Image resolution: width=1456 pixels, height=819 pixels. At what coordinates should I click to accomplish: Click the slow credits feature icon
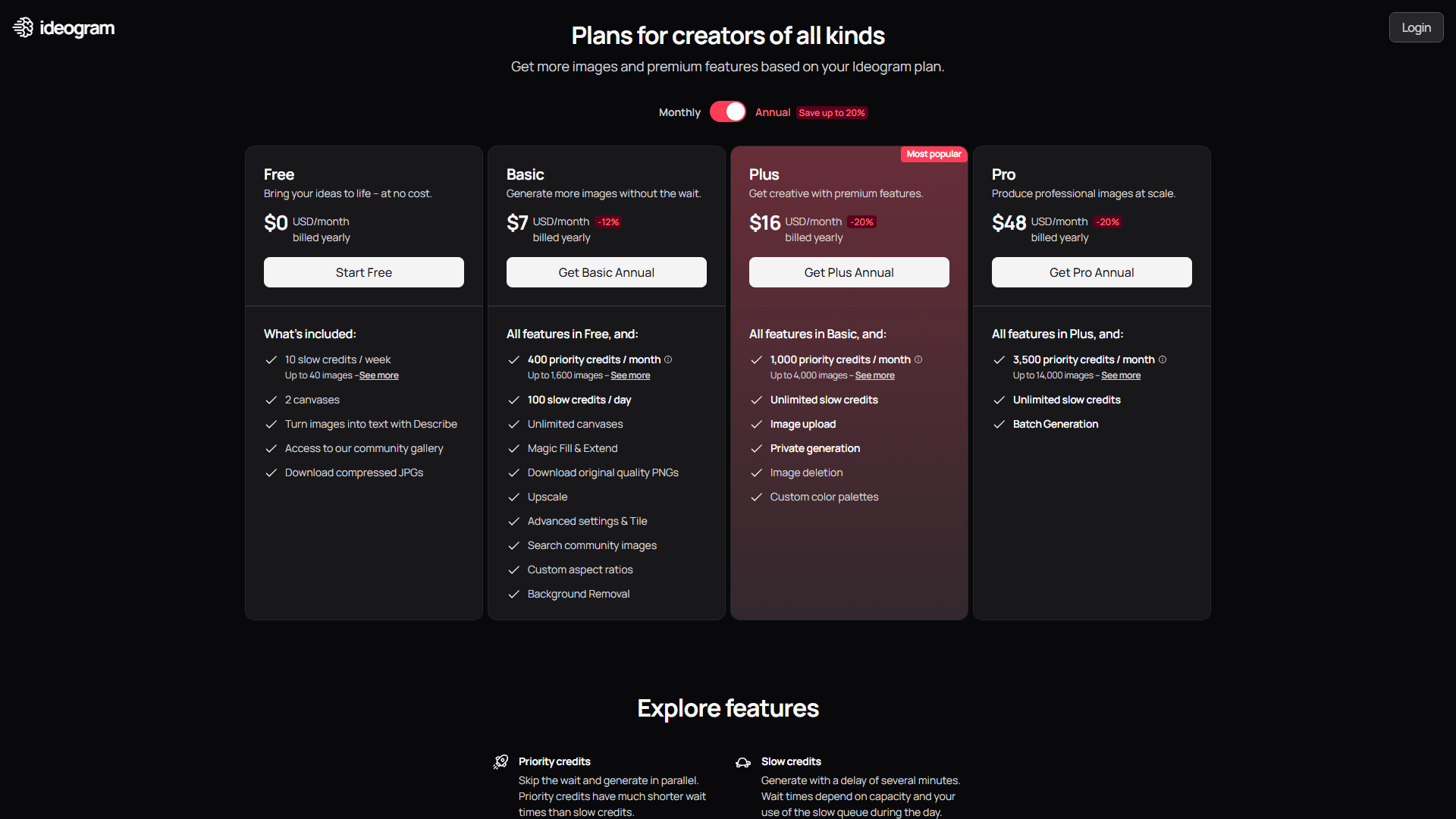coord(744,762)
